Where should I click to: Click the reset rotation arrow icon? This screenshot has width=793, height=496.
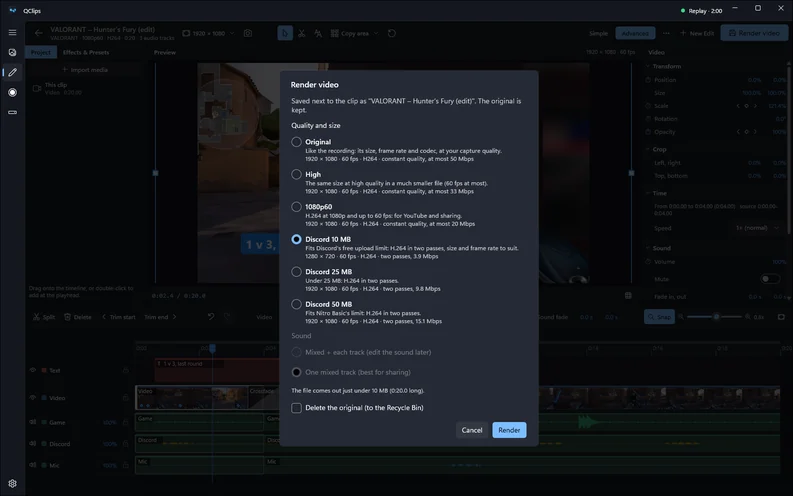[x=392, y=33]
